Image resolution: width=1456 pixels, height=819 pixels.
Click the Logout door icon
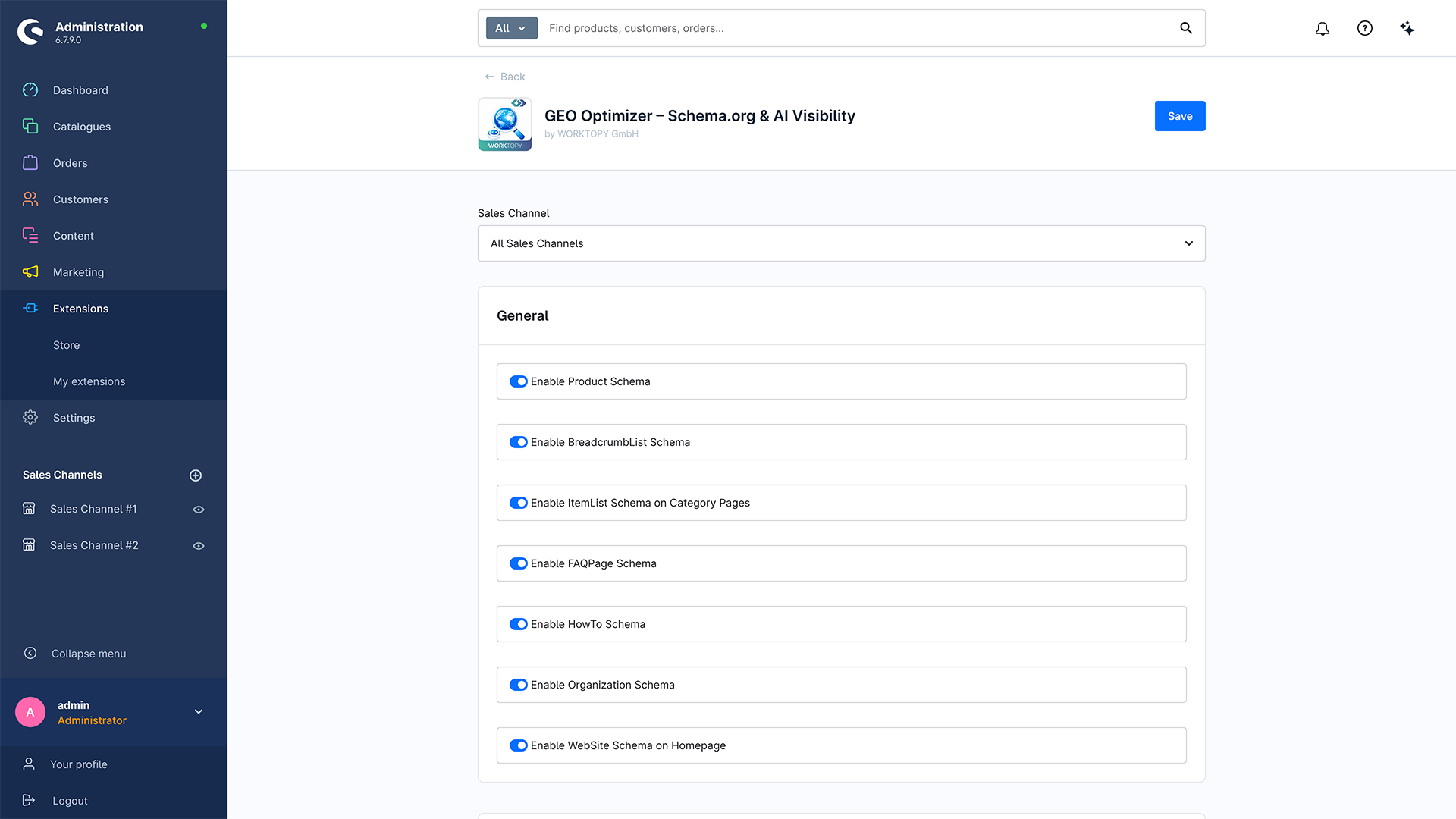tap(29, 801)
